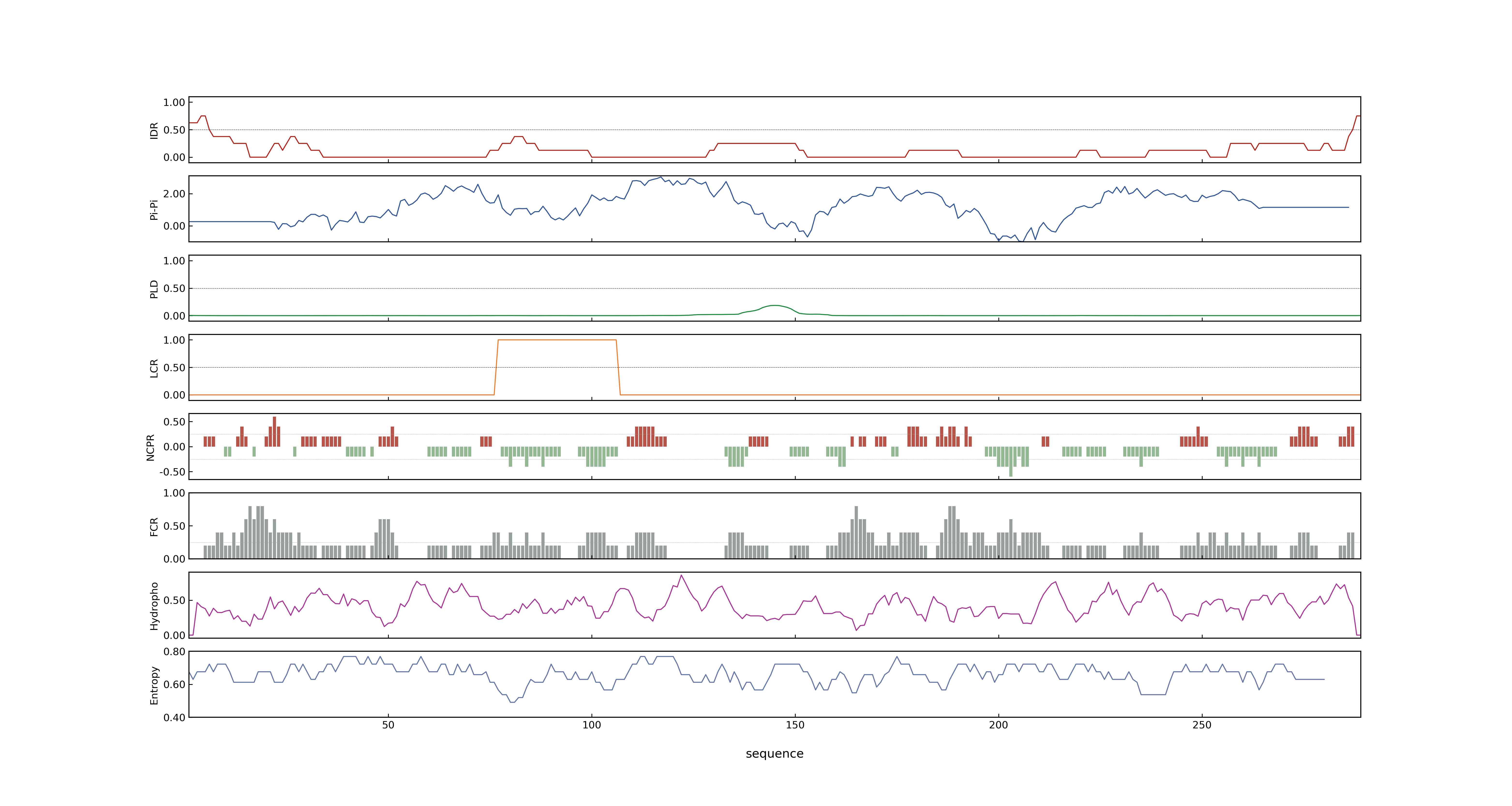Click the -0.50 tick label on NCPR axis
Viewport: 1512px width, 806px height.
click(172, 472)
